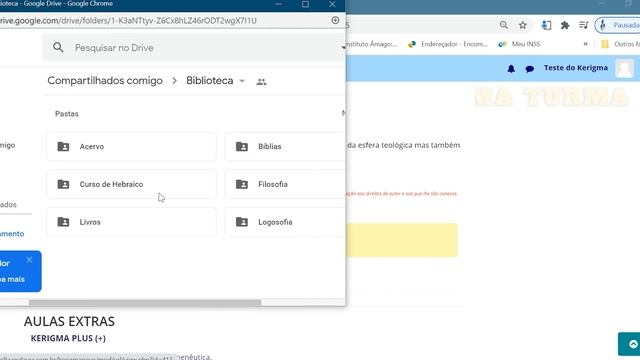Open the Outros favoritos bookmark folder
Image resolution: width=640 pixels, height=360 pixels.
(x=620, y=44)
